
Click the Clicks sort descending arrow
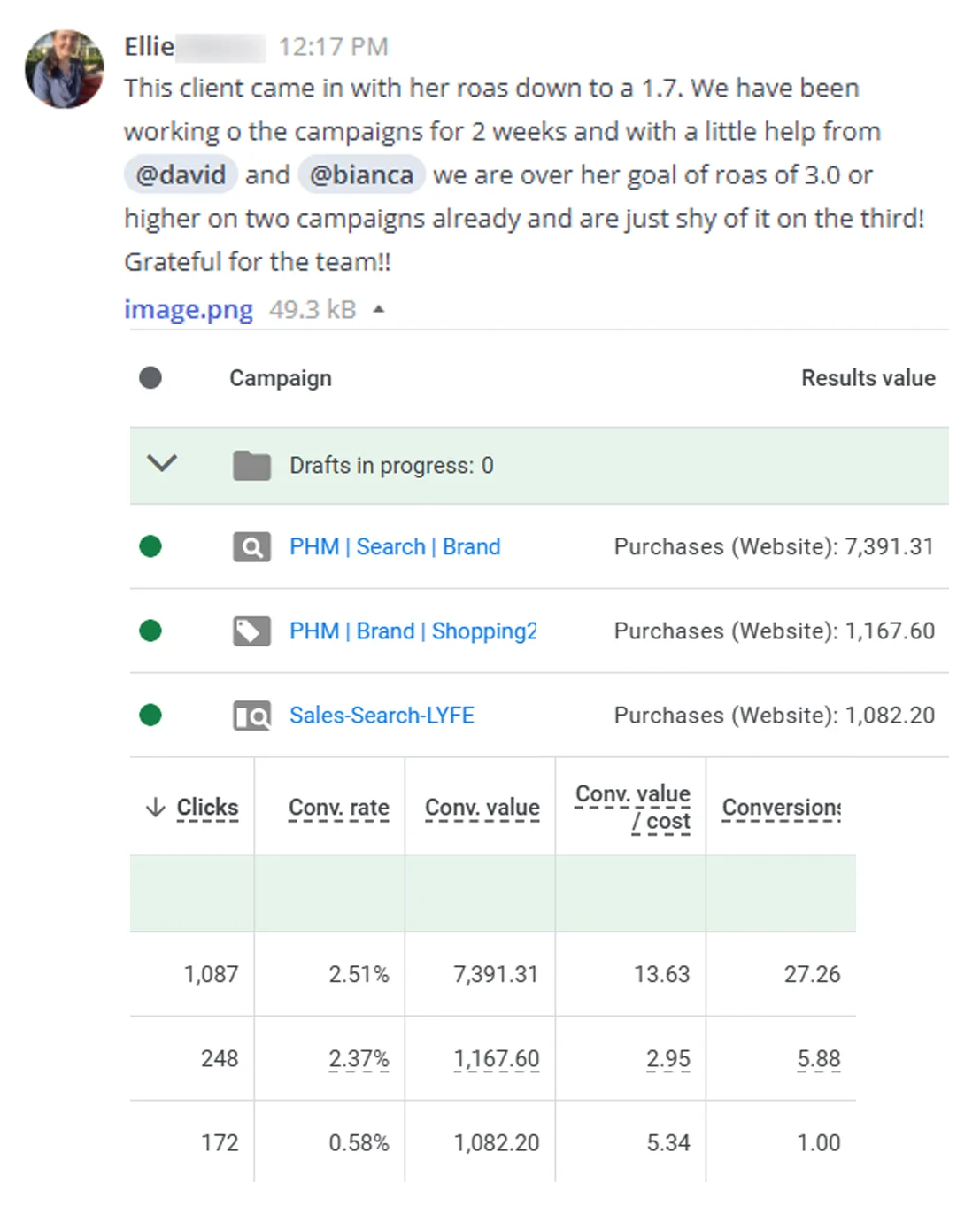[156, 807]
